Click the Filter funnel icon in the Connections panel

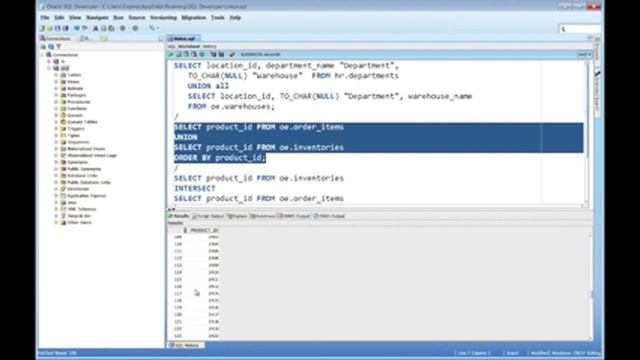pos(58,47)
